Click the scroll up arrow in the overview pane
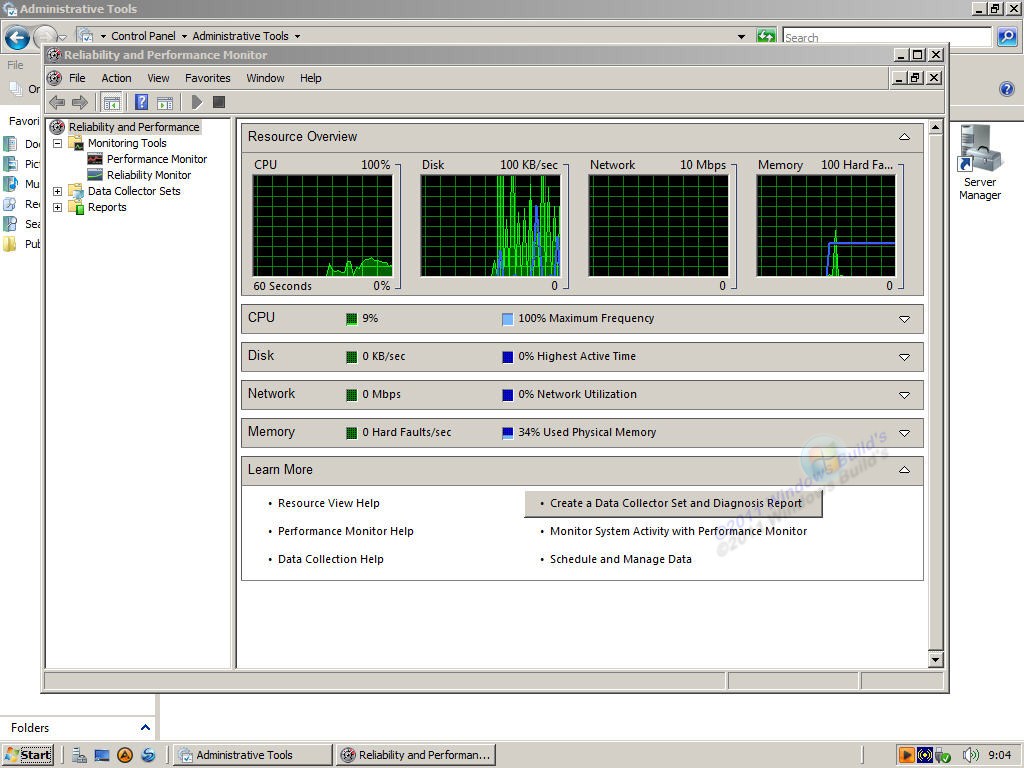 coord(935,127)
